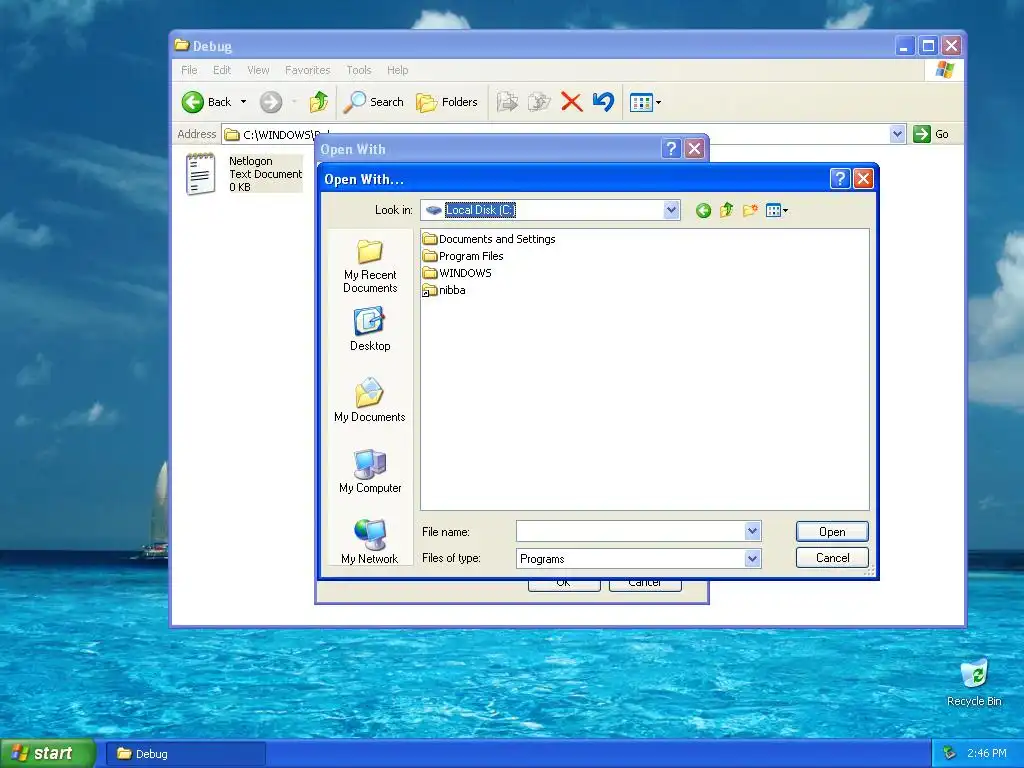This screenshot has width=1024, height=768.
Task: Click the Up folder icon in Debug toolbar
Action: (x=319, y=102)
